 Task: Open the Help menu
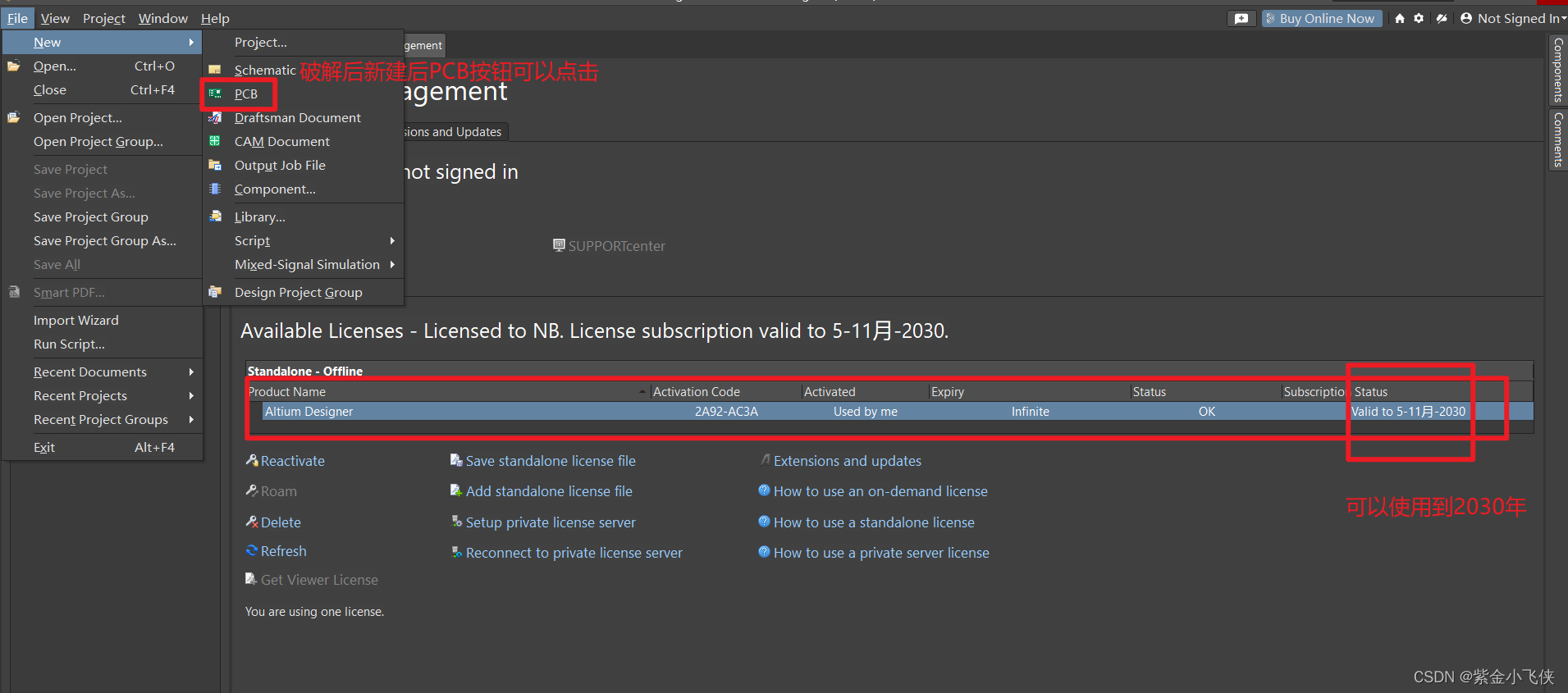(x=215, y=18)
